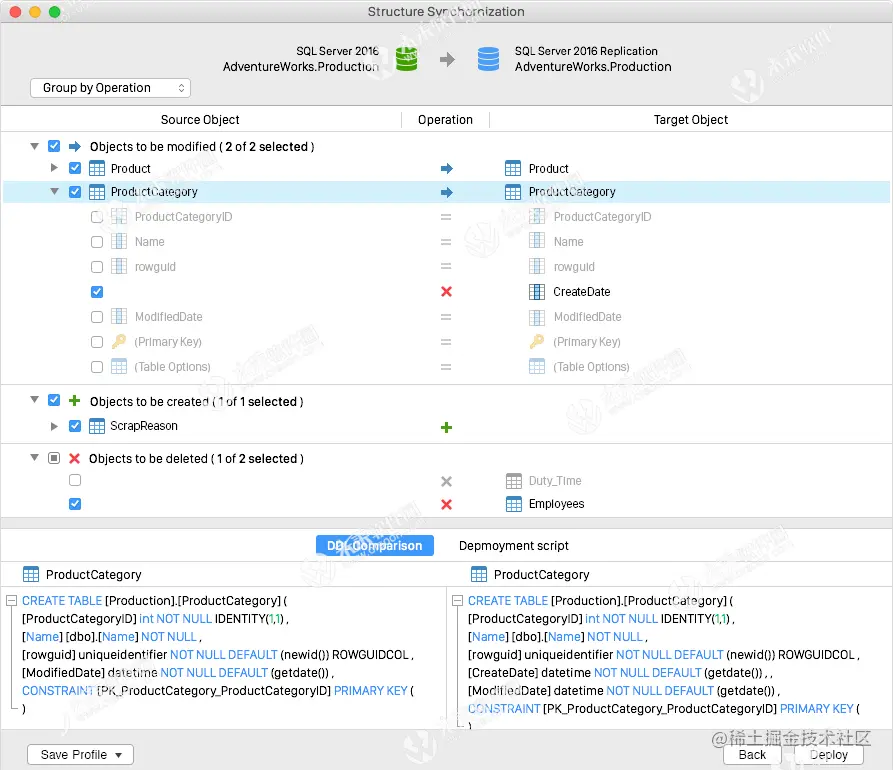Uncheck the ScrapReason checkbox
The width and height of the screenshot is (893, 770).
click(x=75, y=425)
